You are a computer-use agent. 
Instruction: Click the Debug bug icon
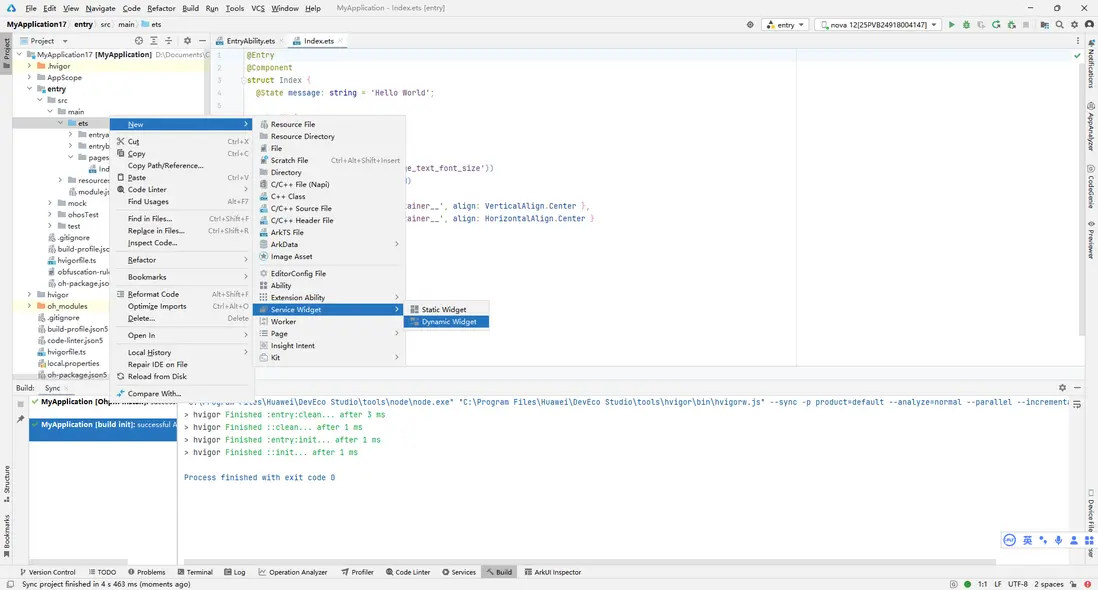[x=966, y=24]
